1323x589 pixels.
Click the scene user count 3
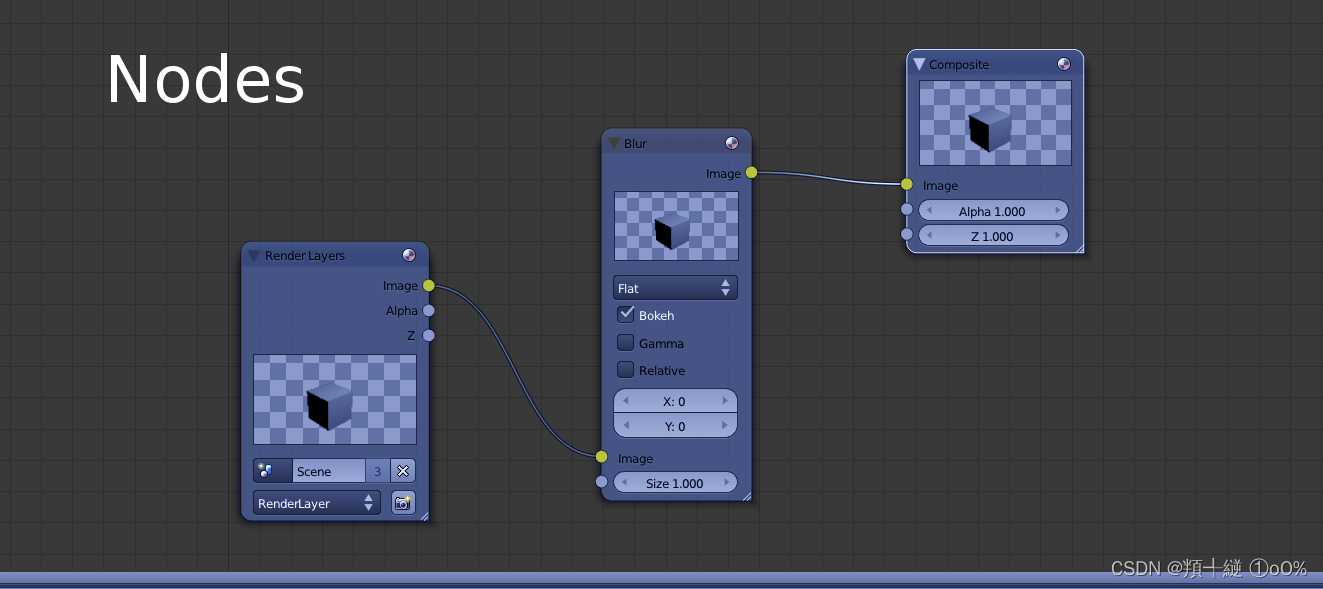pyautogui.click(x=377, y=471)
